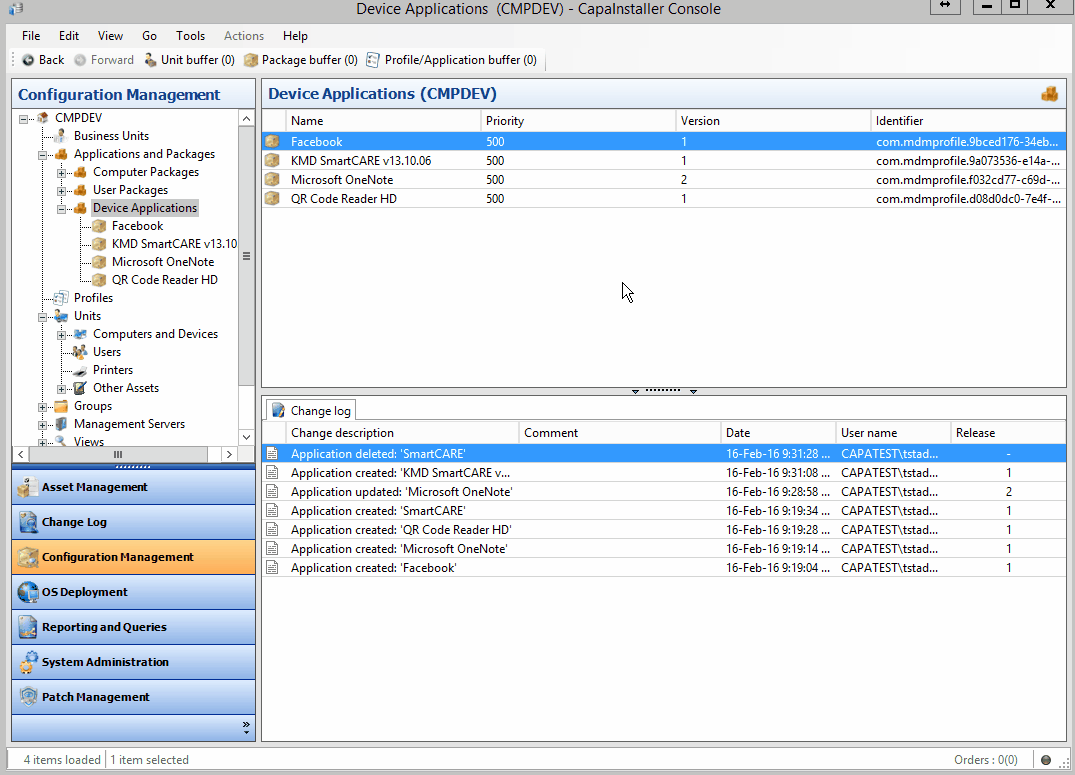Open the Package buffer icon

pyautogui.click(x=251, y=60)
